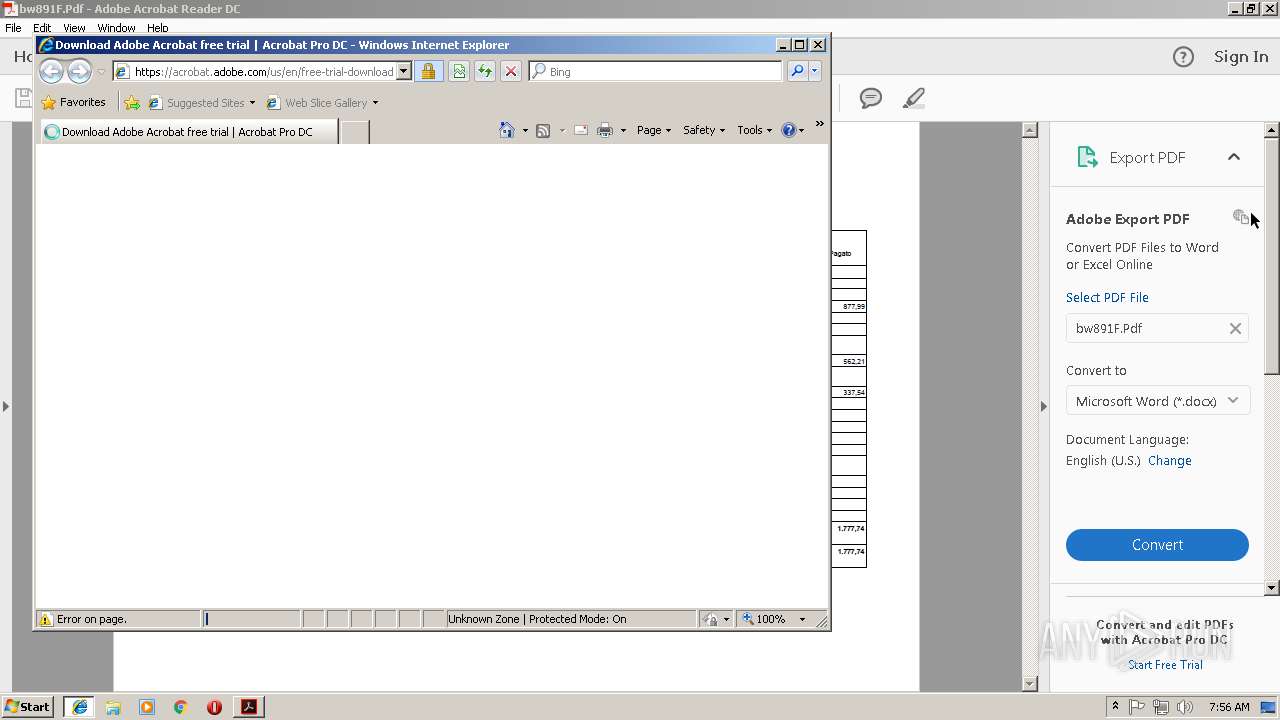Image resolution: width=1280 pixels, height=720 pixels.
Task: Expand left navigation pane arrow
Action: pos(5,406)
